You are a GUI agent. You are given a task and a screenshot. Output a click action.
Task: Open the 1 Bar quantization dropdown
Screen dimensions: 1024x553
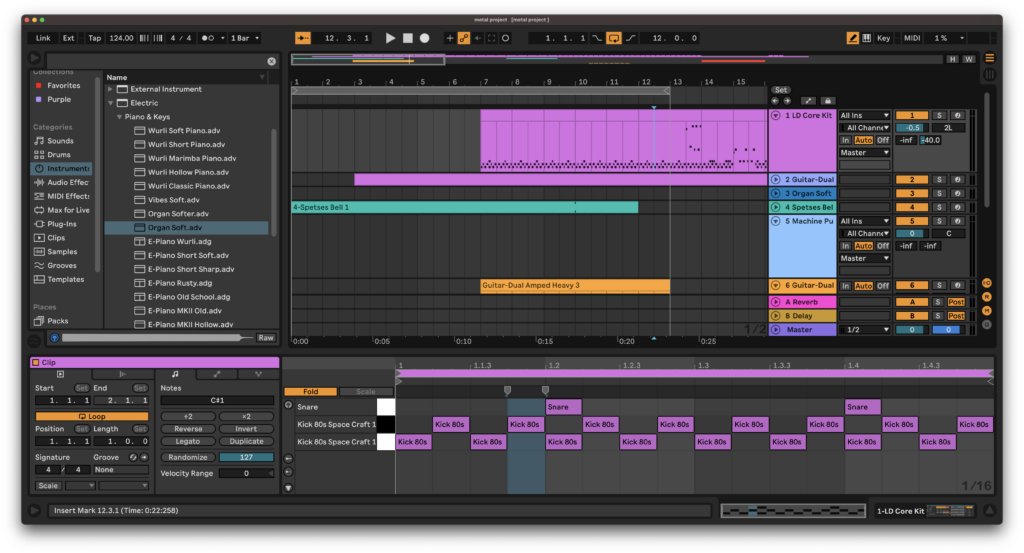pyautogui.click(x=245, y=38)
